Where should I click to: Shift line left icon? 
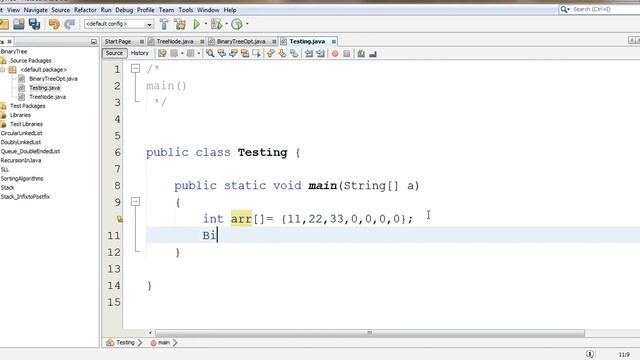[x=309, y=53]
